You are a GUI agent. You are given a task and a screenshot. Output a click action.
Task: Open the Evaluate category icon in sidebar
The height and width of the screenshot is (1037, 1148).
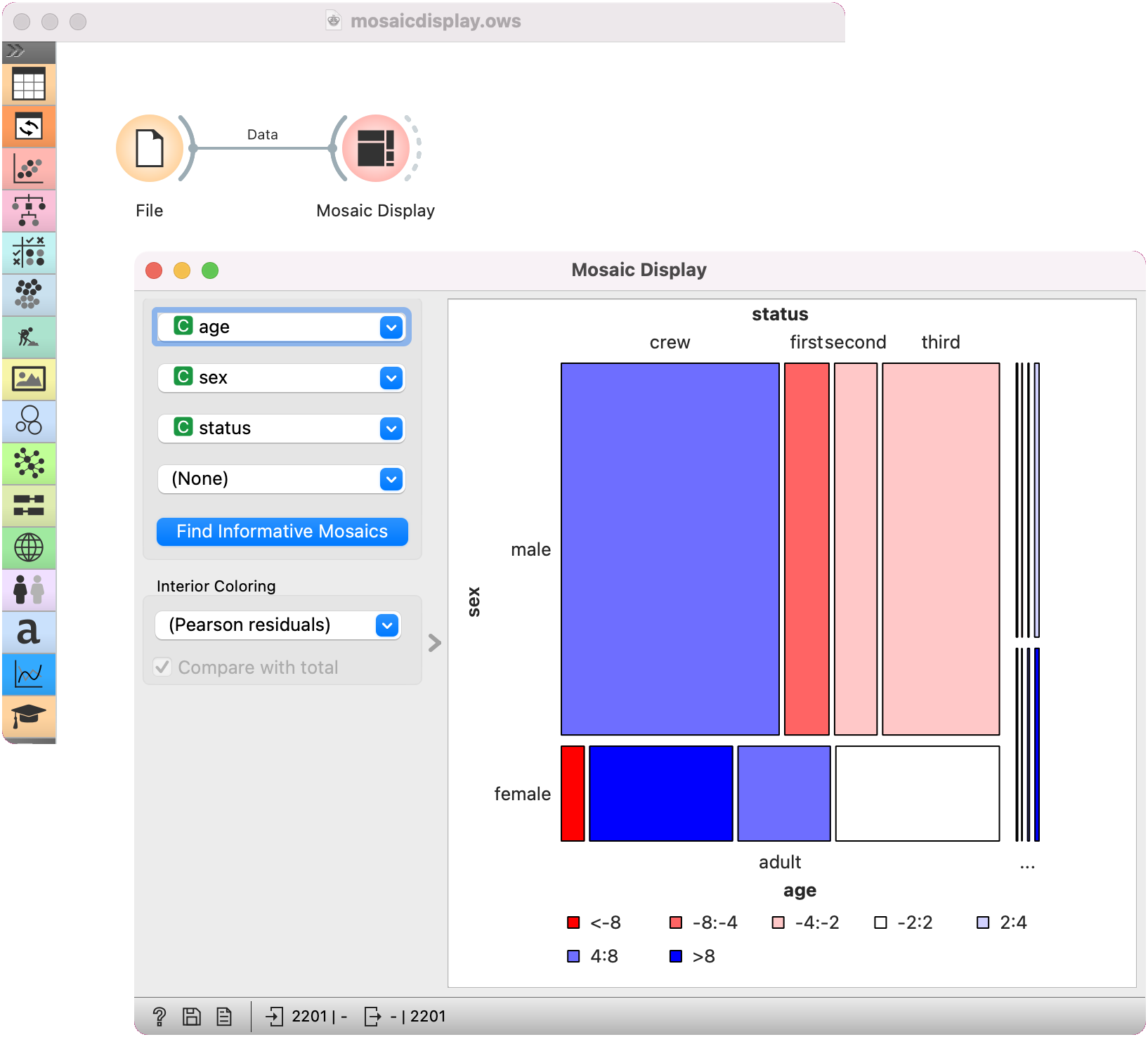point(29,253)
